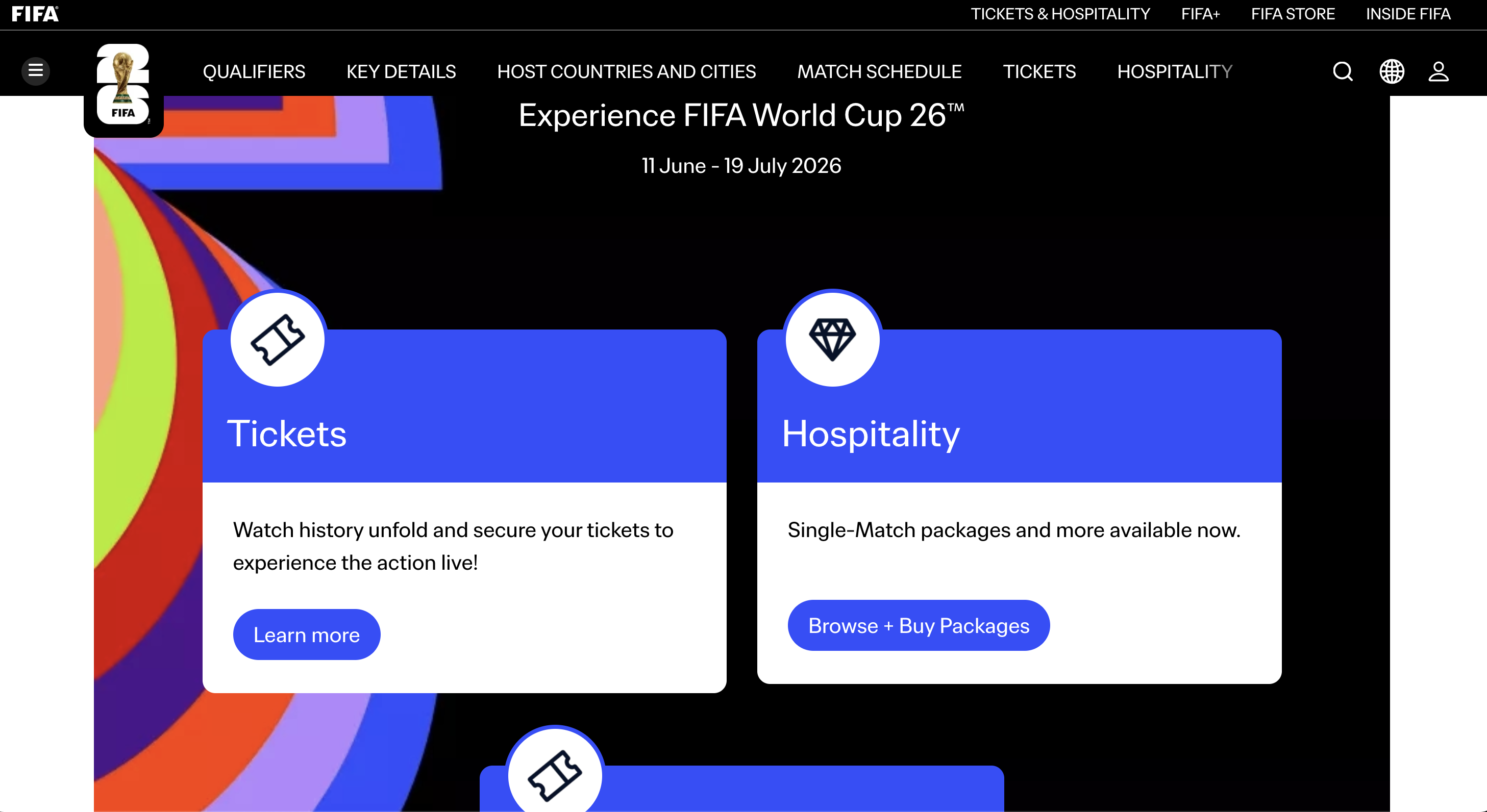The height and width of the screenshot is (812, 1487).
Task: Click the diamond icon on the Hospitality card
Action: click(x=832, y=339)
